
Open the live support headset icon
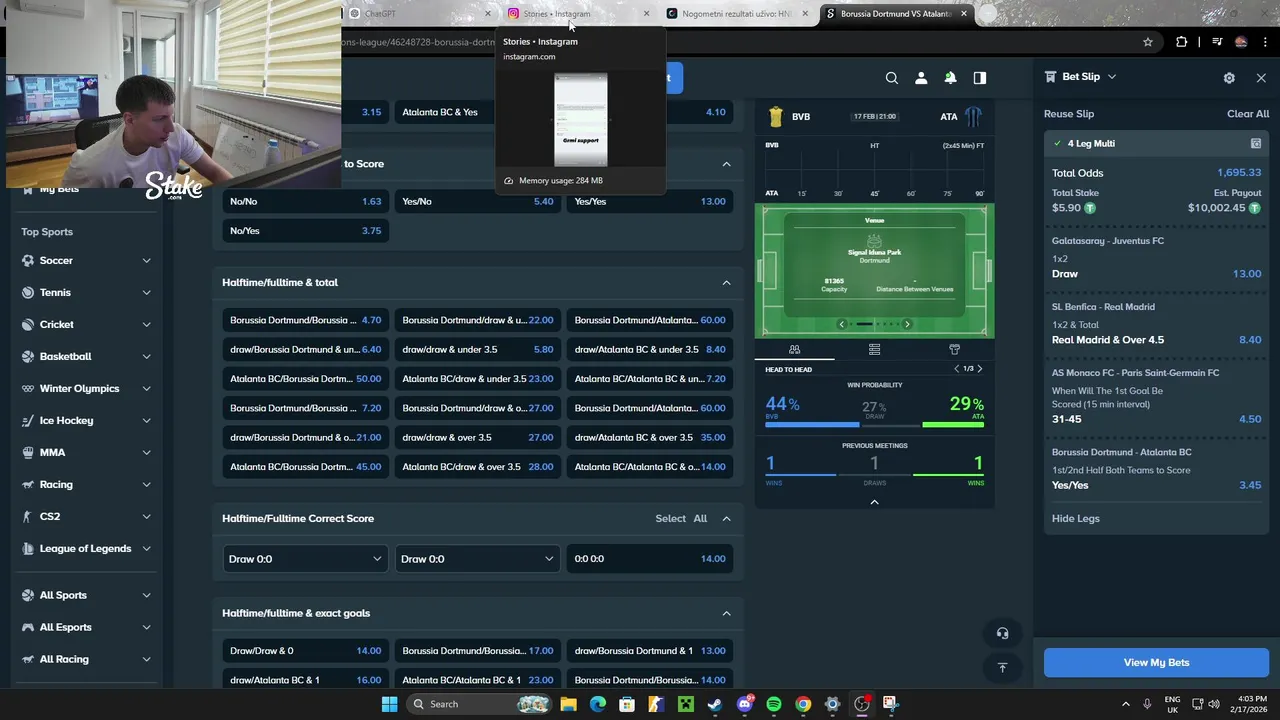(x=1002, y=633)
